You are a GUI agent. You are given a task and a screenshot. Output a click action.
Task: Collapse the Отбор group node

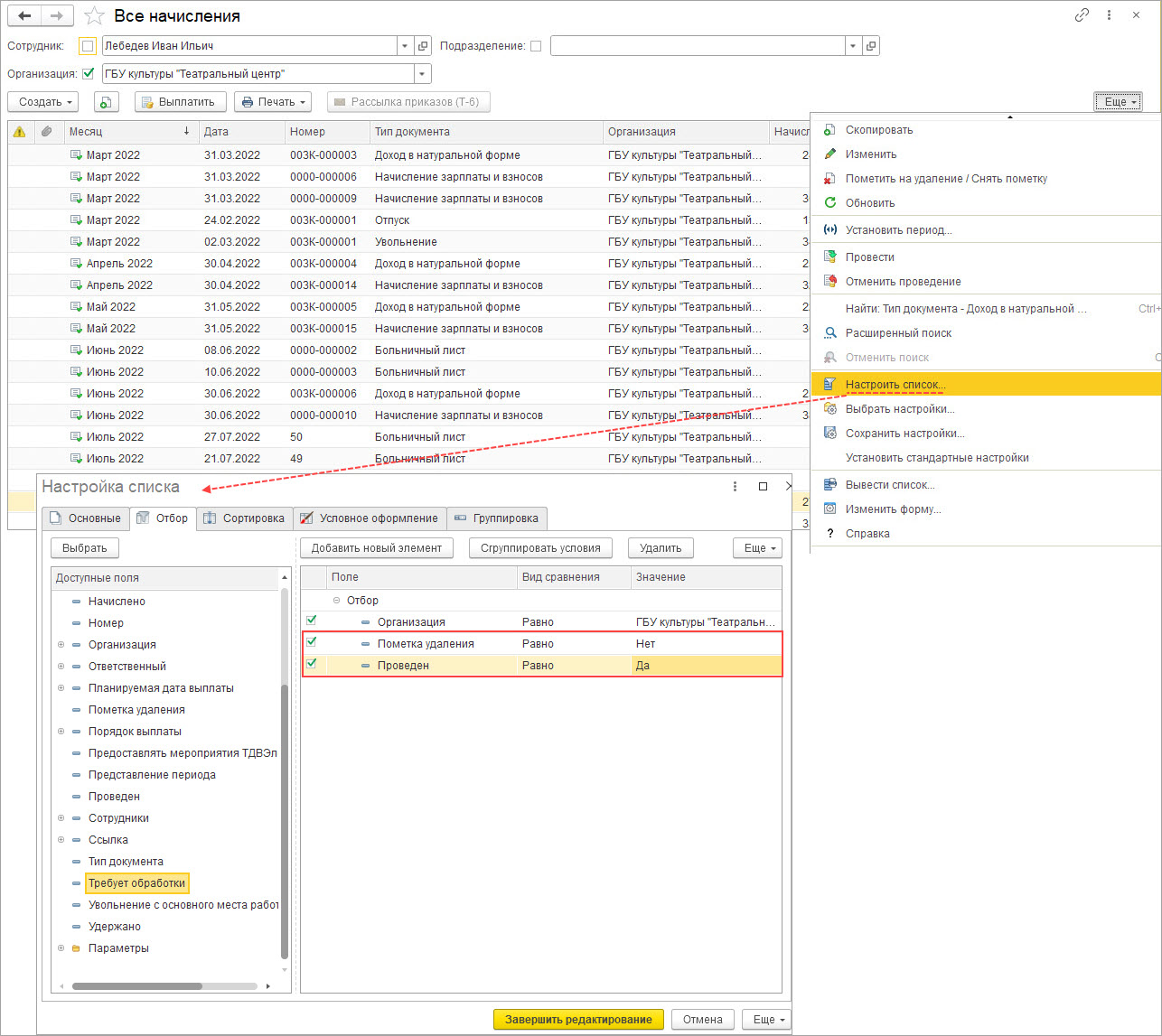click(336, 601)
